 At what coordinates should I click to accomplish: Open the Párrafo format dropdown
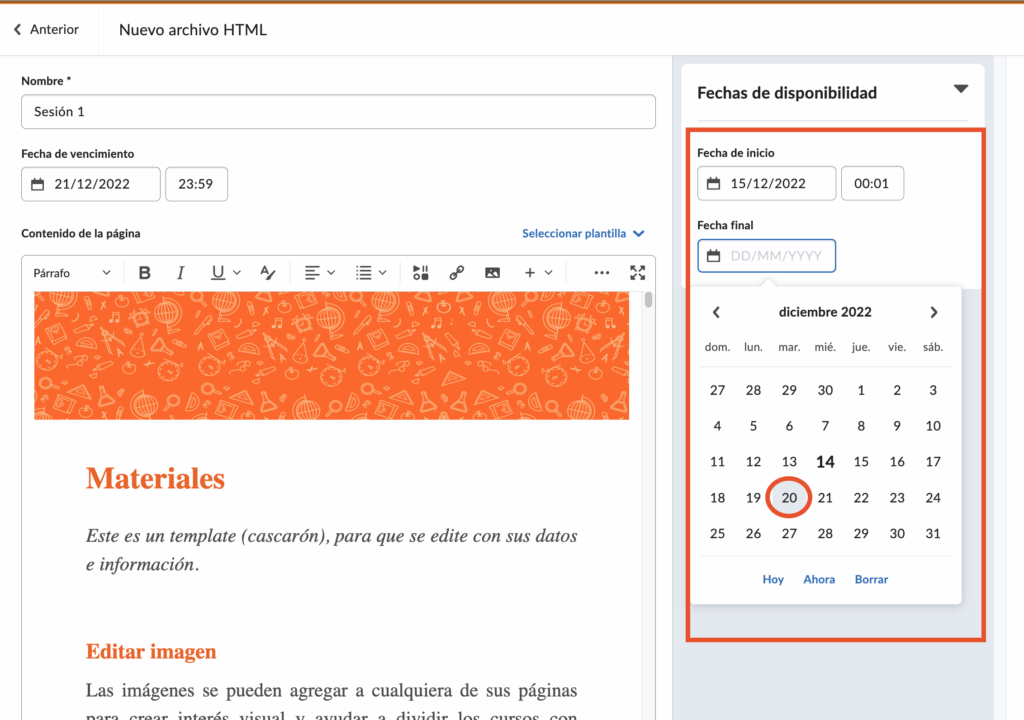click(x=72, y=273)
